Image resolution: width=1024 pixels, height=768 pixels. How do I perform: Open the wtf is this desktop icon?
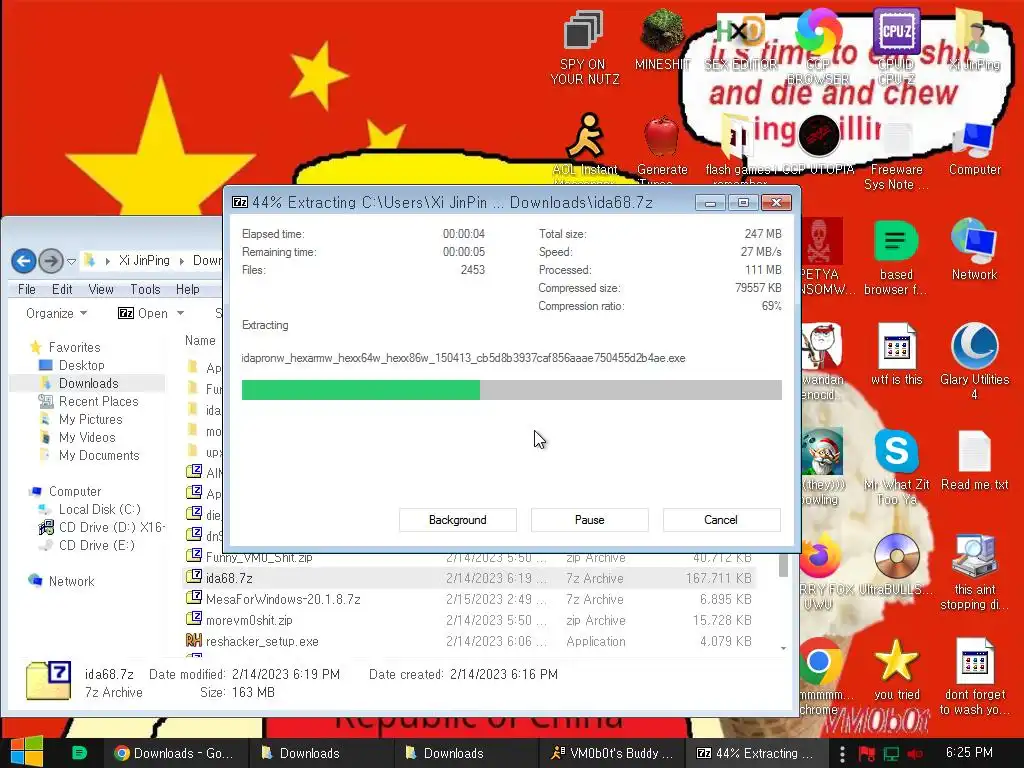[x=896, y=355]
